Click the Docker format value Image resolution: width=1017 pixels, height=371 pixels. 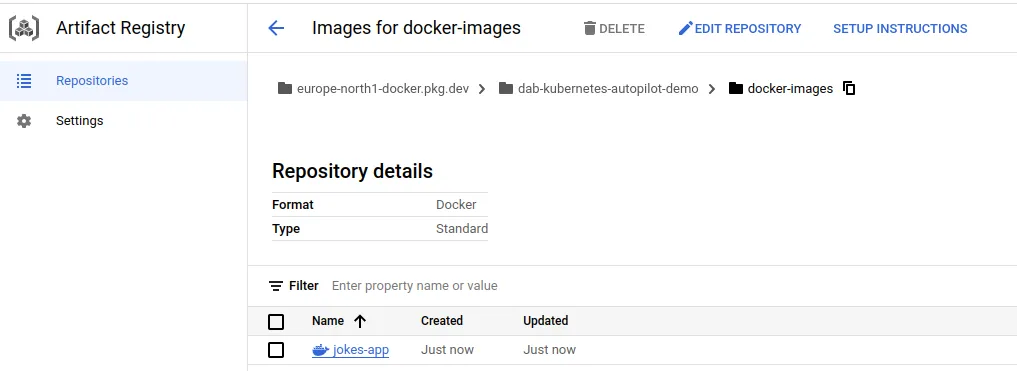(456, 205)
